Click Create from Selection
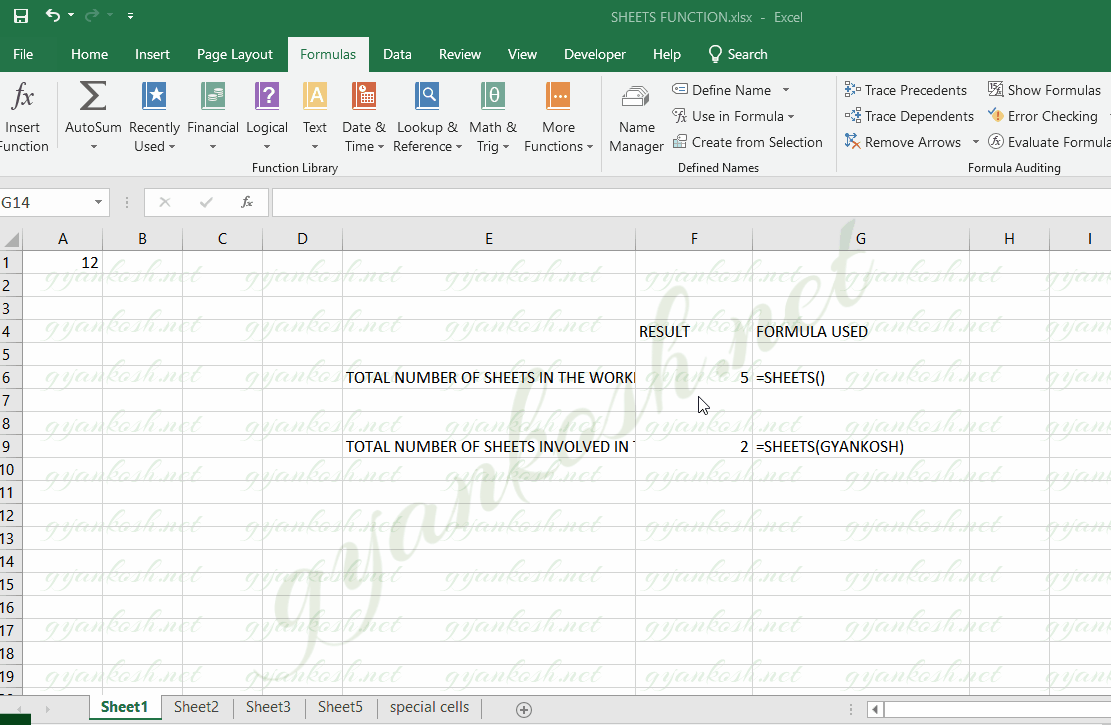 pos(748,142)
